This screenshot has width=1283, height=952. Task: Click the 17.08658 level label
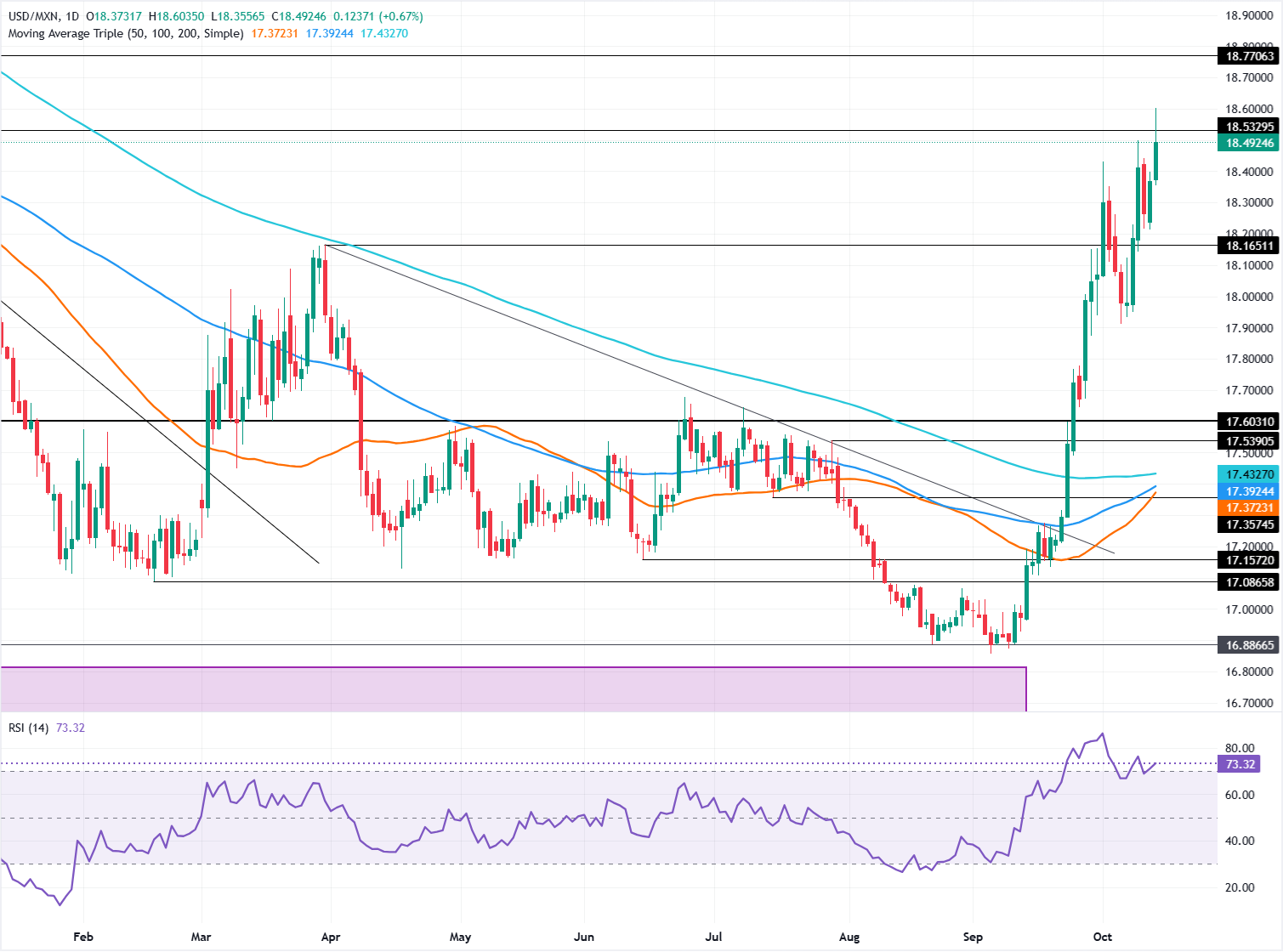tap(1249, 582)
